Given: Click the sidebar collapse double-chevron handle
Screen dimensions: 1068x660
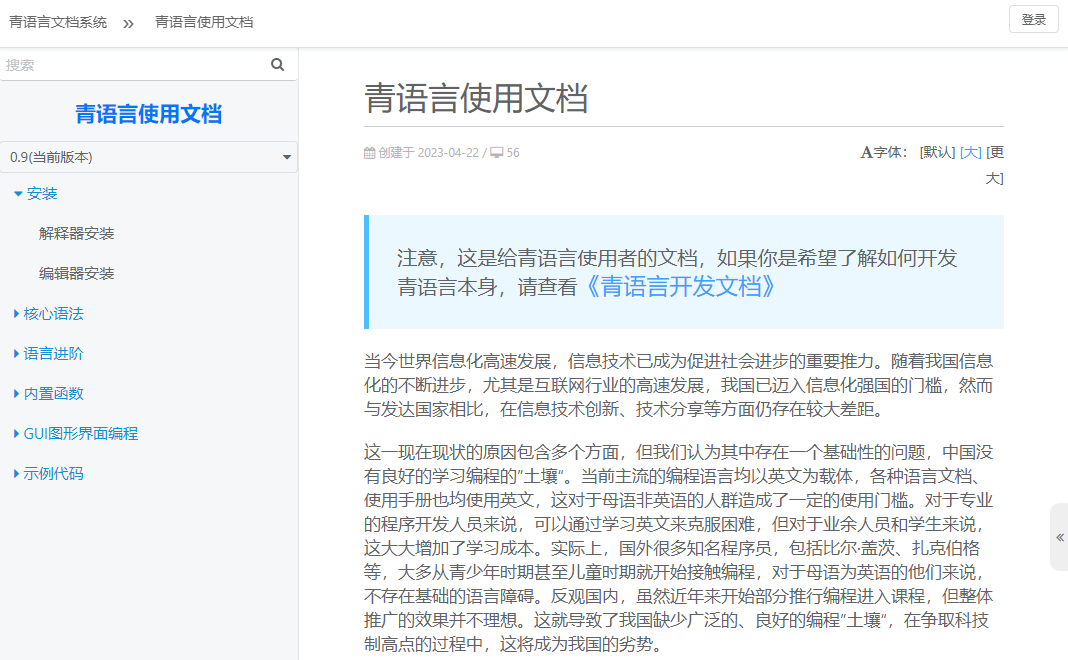Looking at the screenshot, I should pyautogui.click(x=1060, y=537).
